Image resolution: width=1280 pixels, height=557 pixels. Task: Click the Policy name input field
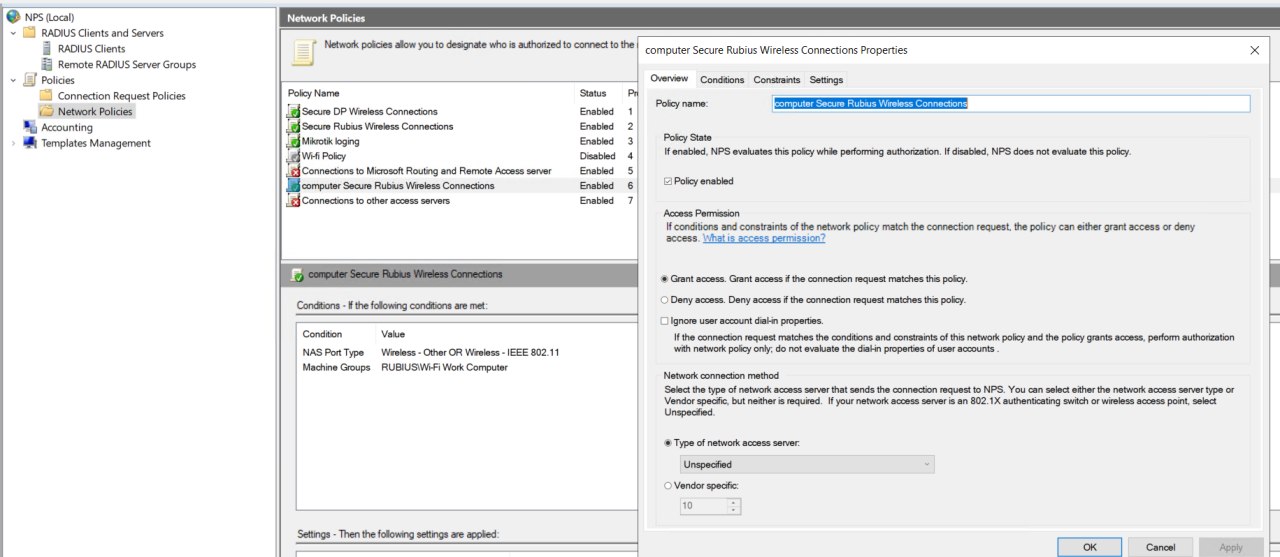(1011, 103)
